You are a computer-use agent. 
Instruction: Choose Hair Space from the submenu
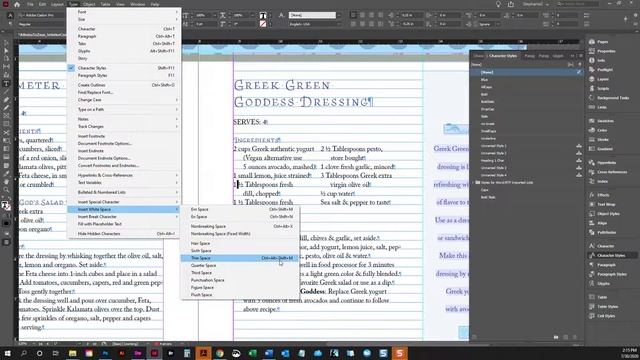(240, 243)
